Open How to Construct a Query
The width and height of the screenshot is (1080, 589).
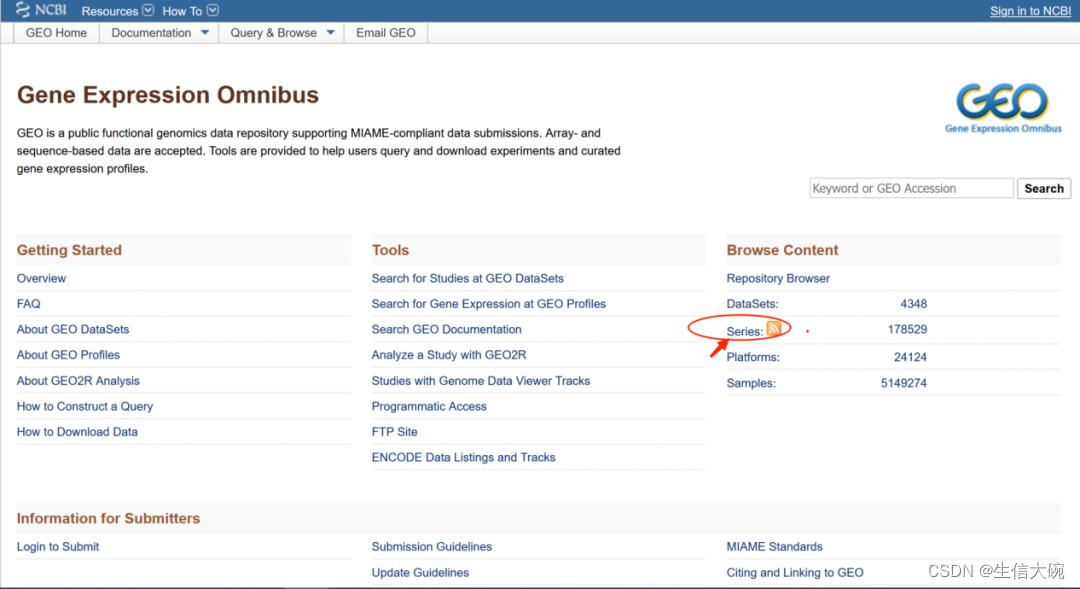(85, 406)
